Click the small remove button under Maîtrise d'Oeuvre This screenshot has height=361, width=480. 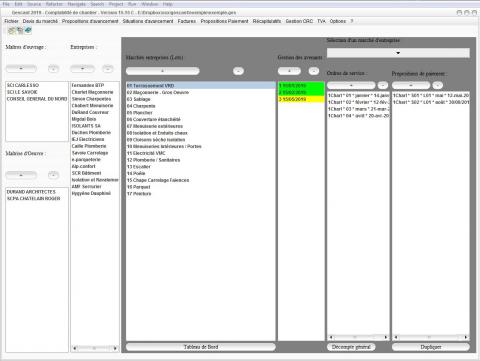pos(53,175)
